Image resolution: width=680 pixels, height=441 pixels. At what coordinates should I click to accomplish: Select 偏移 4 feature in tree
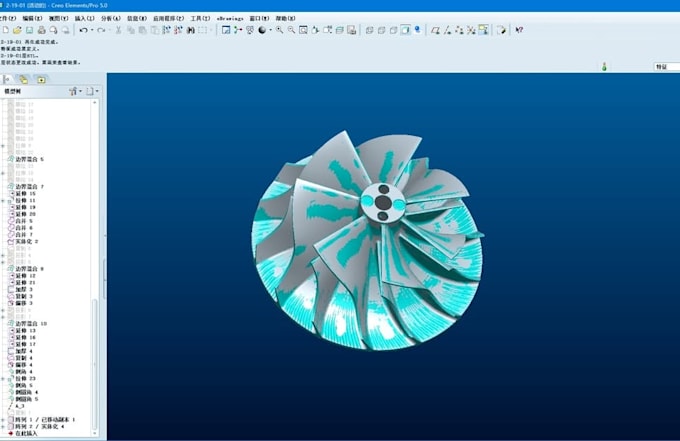(x=20, y=365)
